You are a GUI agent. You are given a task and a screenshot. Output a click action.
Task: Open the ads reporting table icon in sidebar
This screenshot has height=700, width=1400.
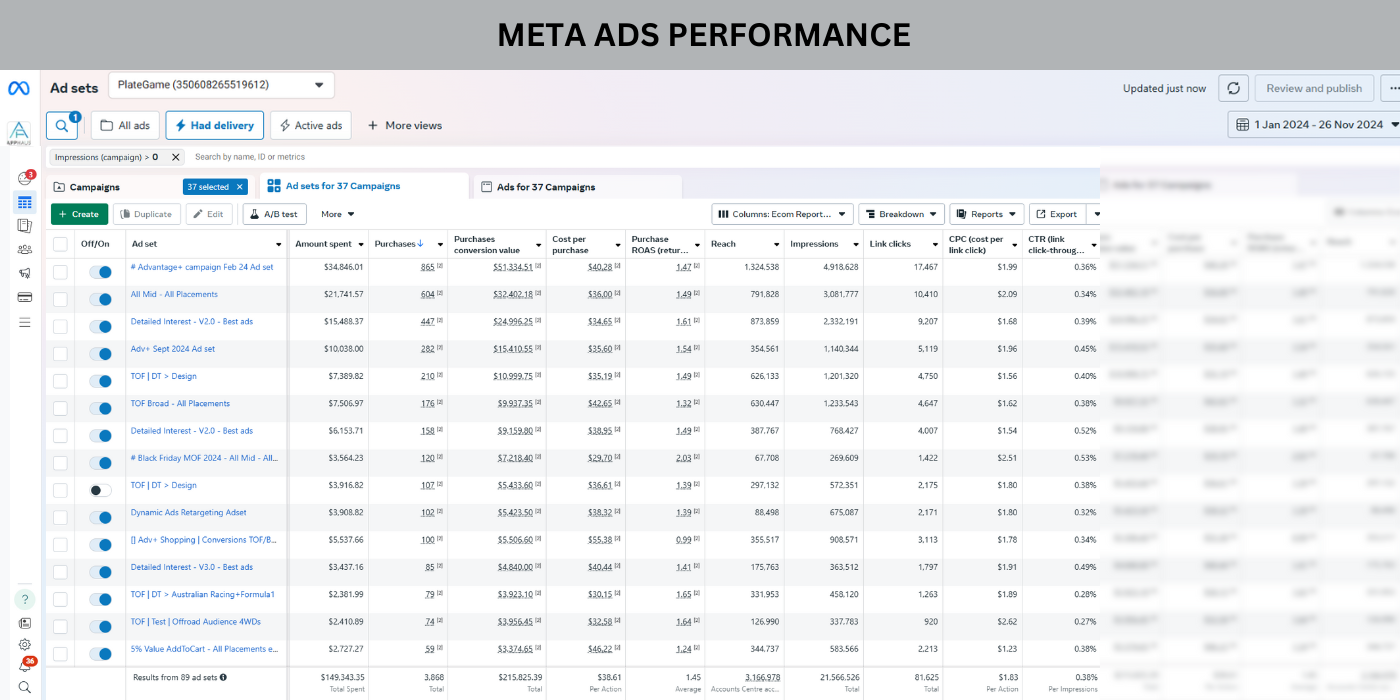[x=24, y=202]
